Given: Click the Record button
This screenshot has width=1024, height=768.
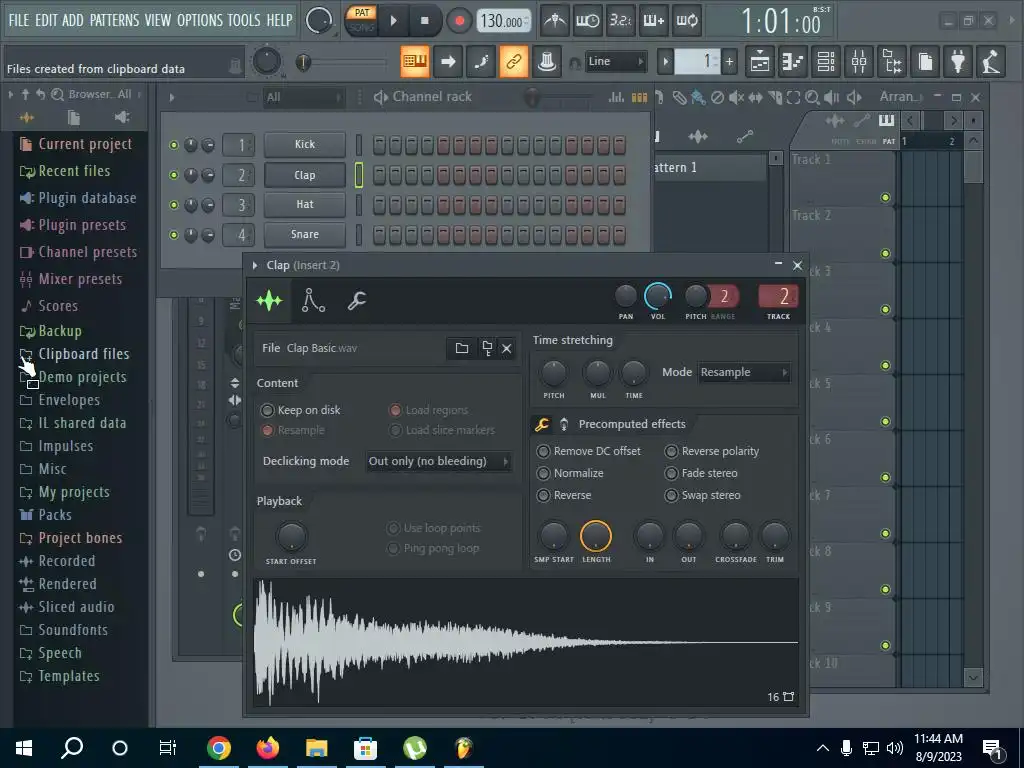Looking at the screenshot, I should pyautogui.click(x=459, y=21).
